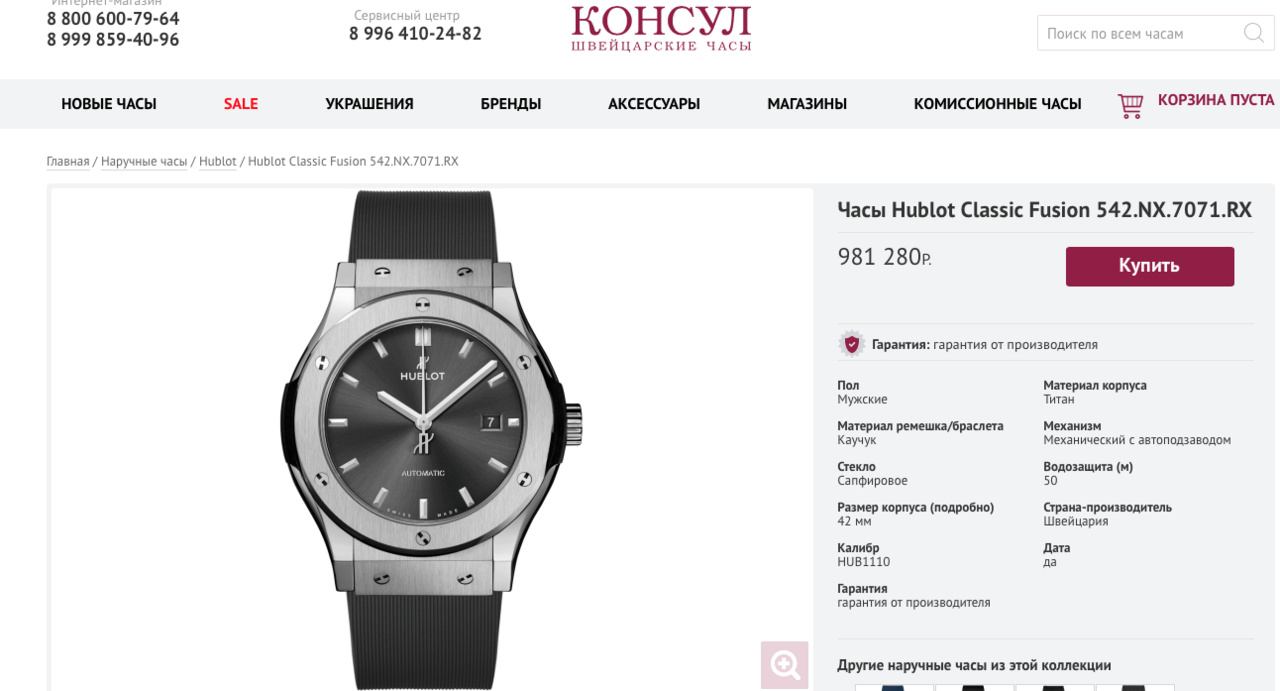
Task: Click the warranty shield icon
Action: tap(851, 344)
